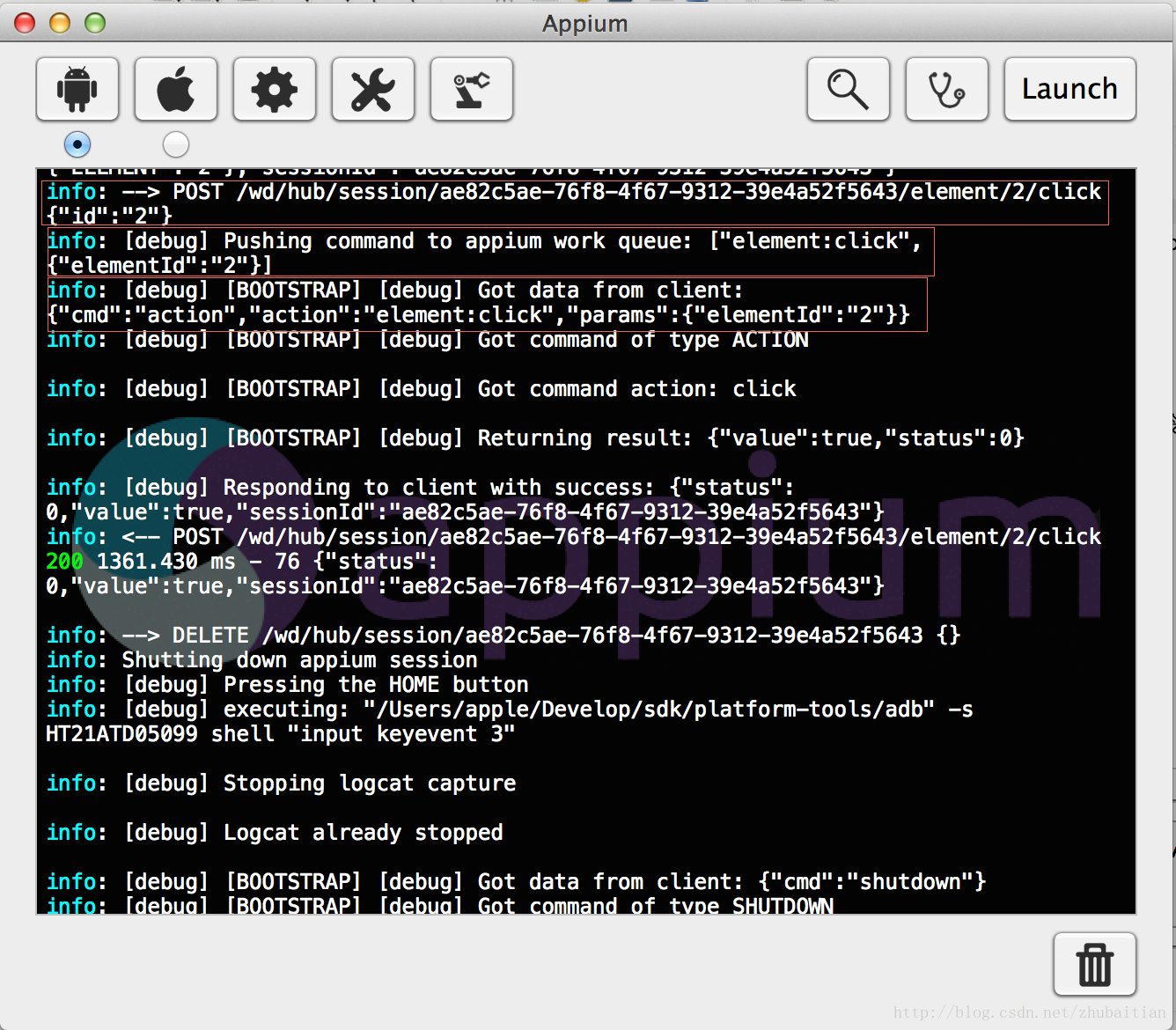Click the "Responding to client with success" line

(465, 499)
